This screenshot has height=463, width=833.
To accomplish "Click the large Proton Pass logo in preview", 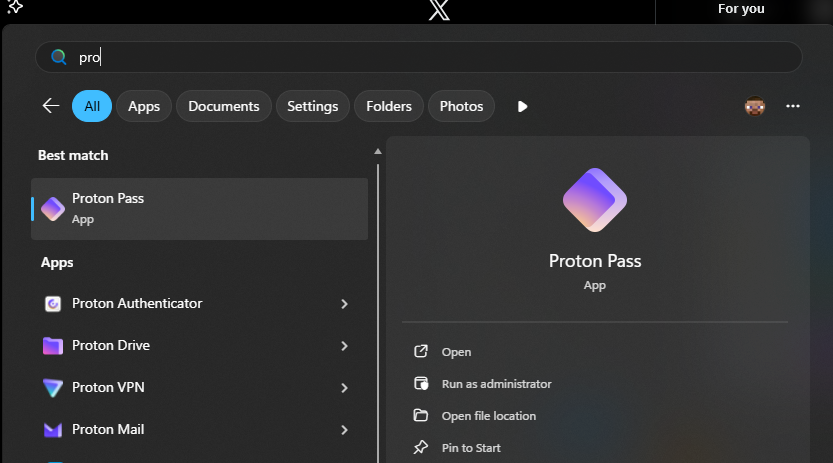I will [595, 200].
